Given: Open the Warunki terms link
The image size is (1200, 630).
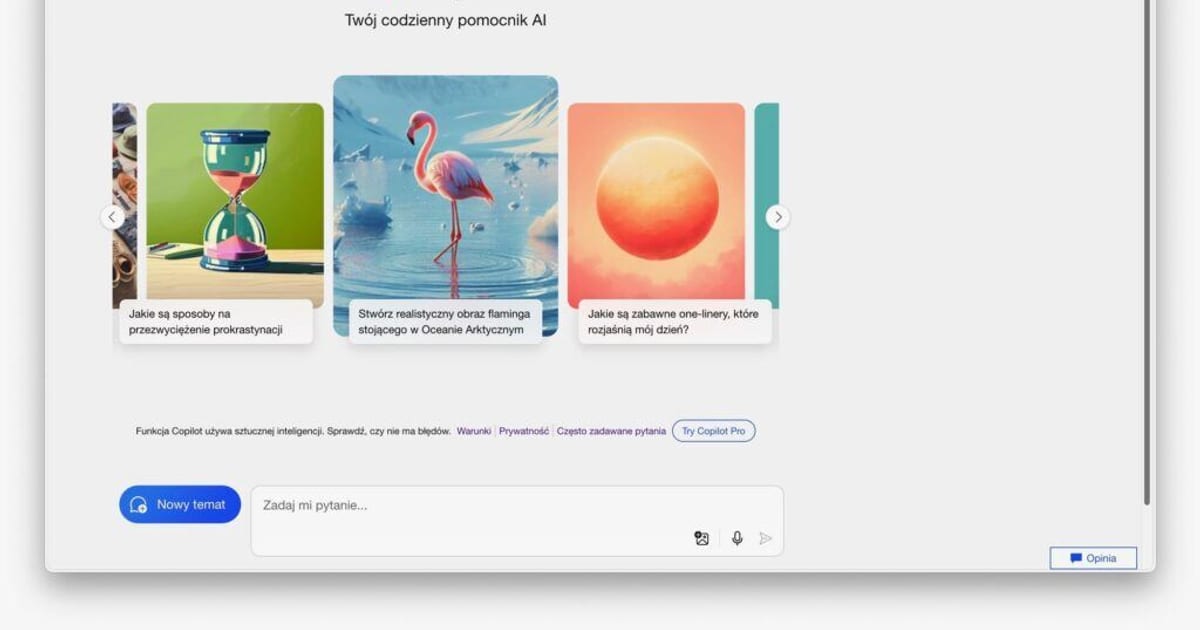Looking at the screenshot, I should (474, 431).
